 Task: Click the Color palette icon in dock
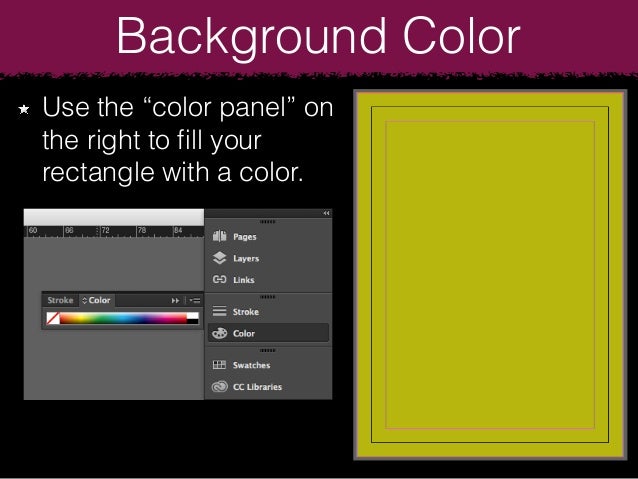tap(219, 333)
